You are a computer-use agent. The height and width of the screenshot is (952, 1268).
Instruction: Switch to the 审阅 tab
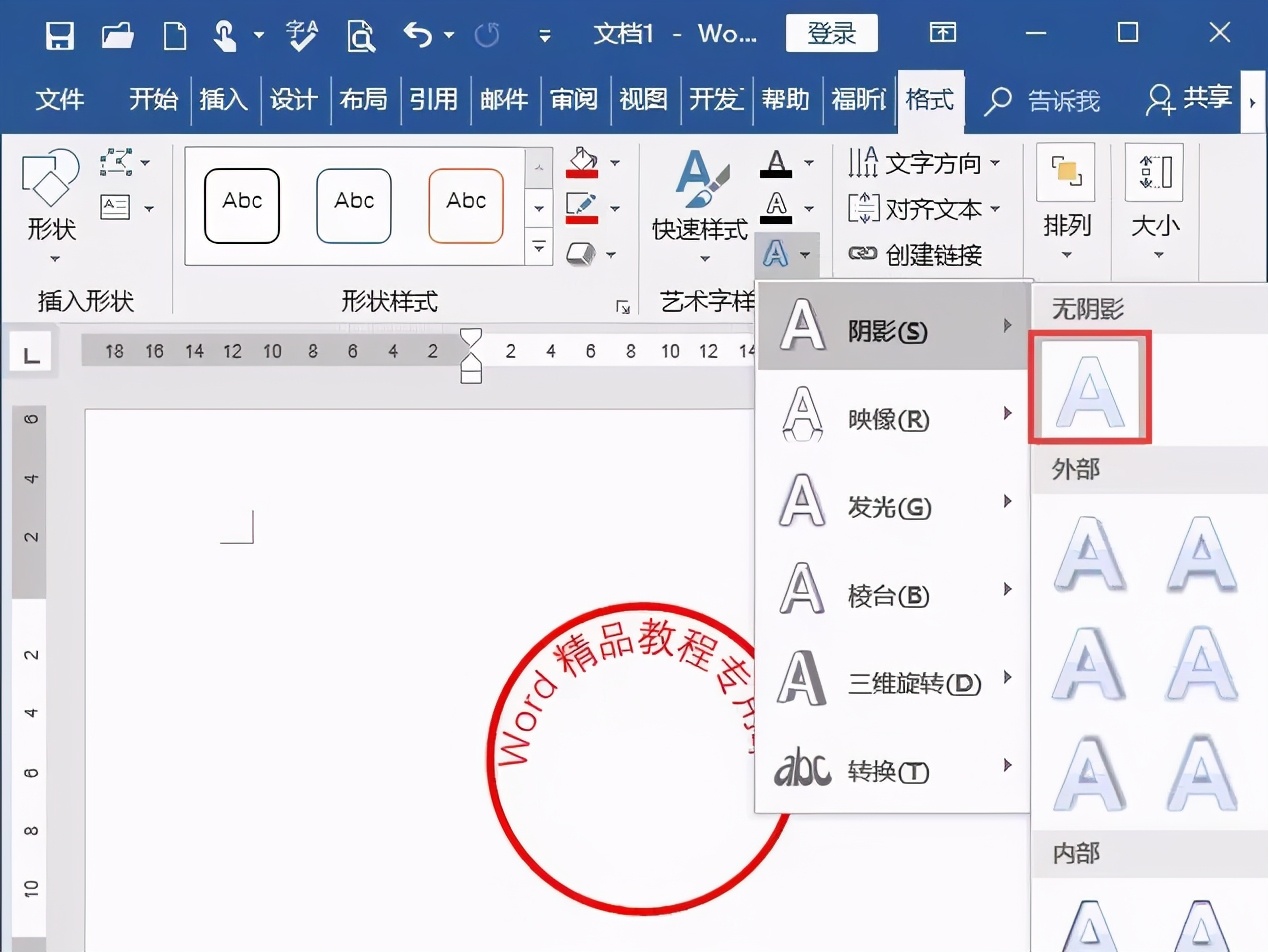point(574,100)
